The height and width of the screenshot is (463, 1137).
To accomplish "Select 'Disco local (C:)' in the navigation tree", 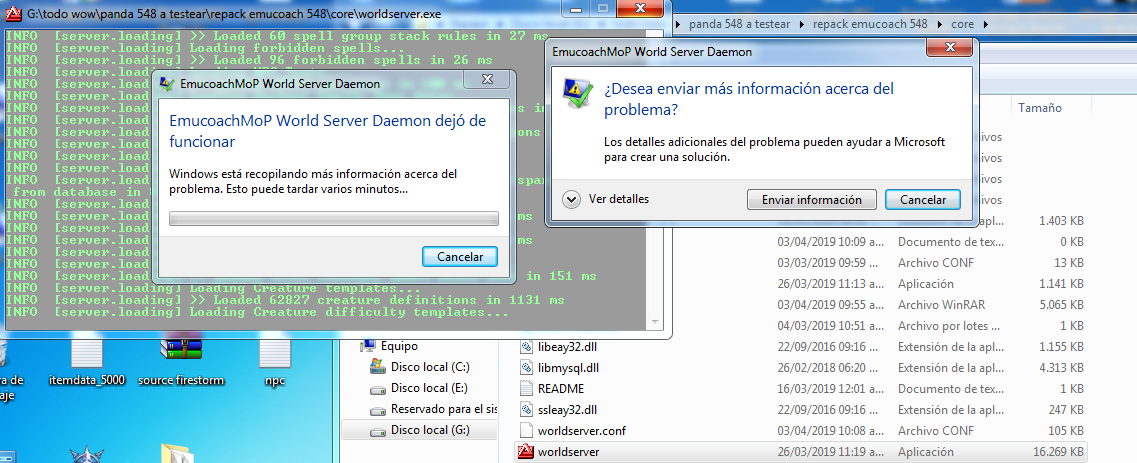I will (430, 367).
